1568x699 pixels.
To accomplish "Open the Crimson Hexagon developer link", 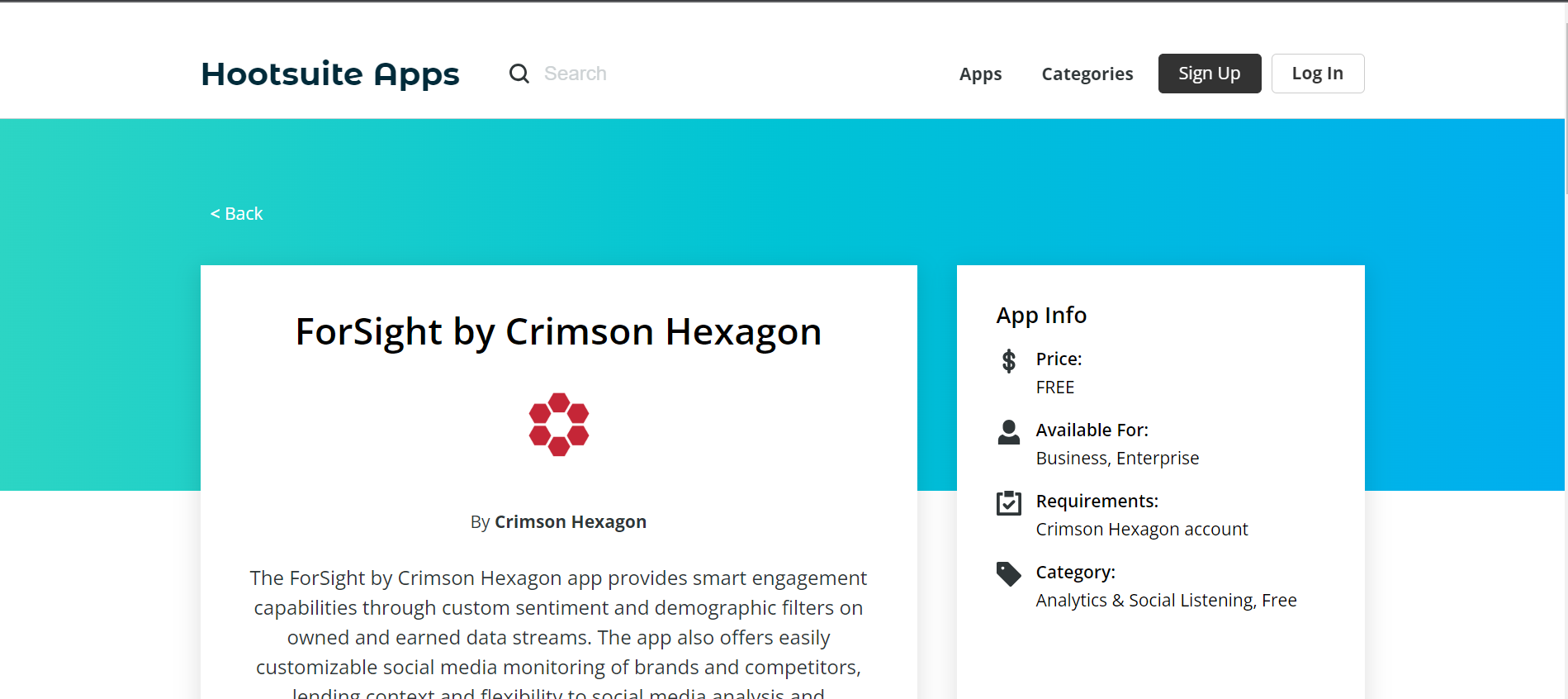I will [570, 522].
